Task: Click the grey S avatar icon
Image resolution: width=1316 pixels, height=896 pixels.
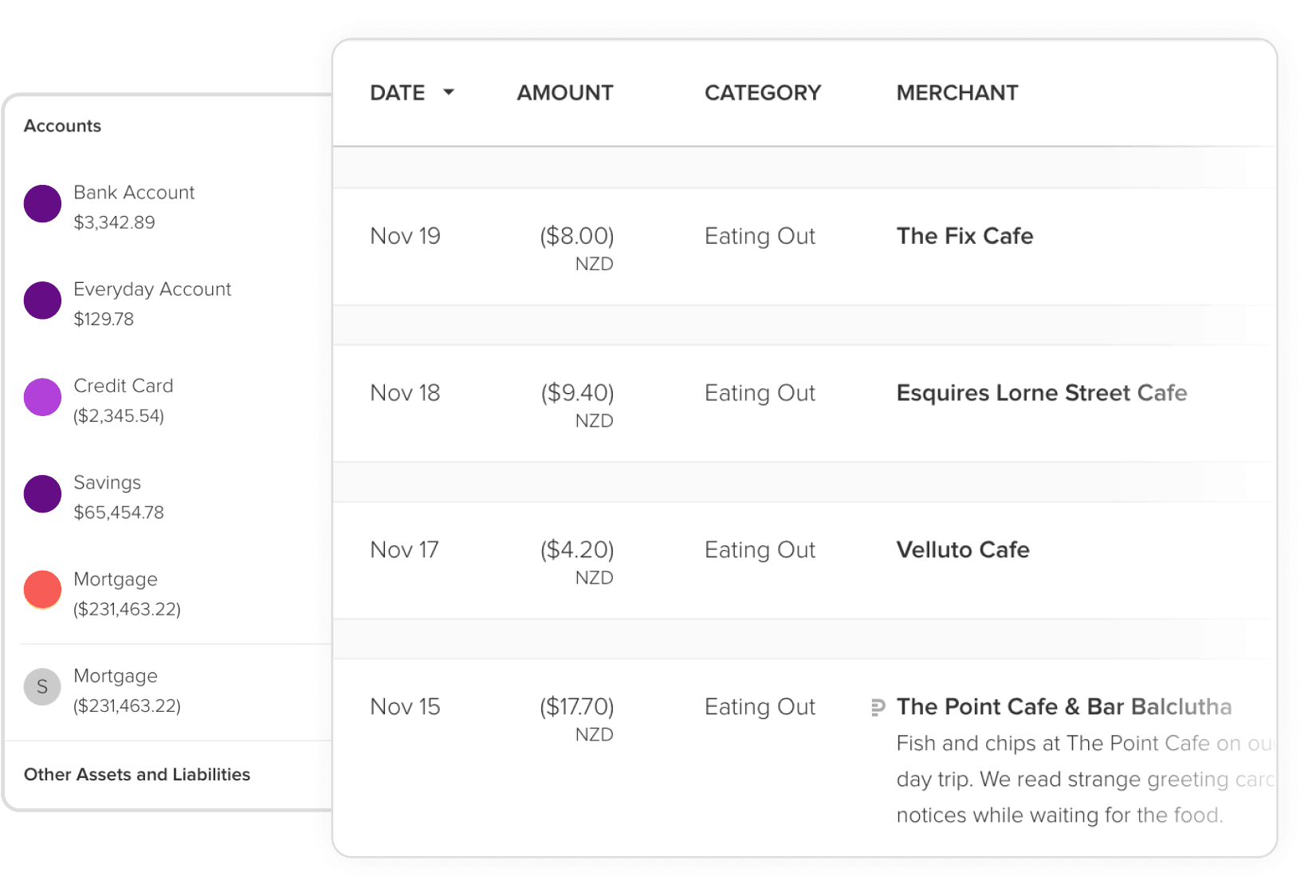Action: [42, 687]
